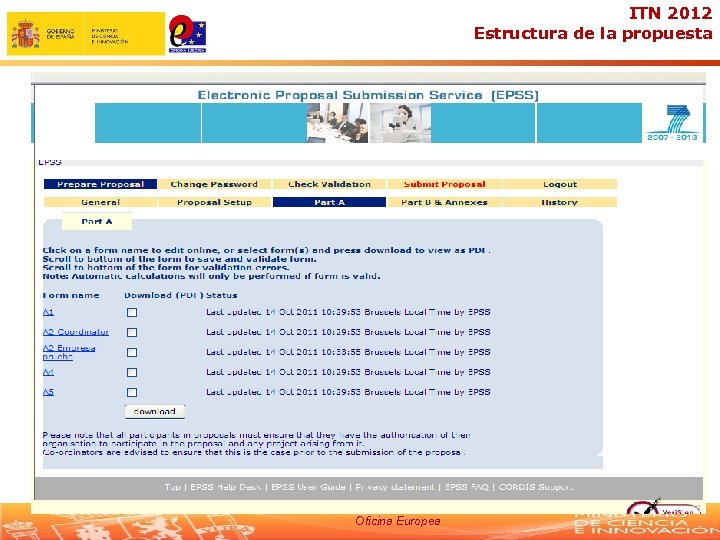
Task: Open the EPSS User Guide link
Action: click(308, 487)
